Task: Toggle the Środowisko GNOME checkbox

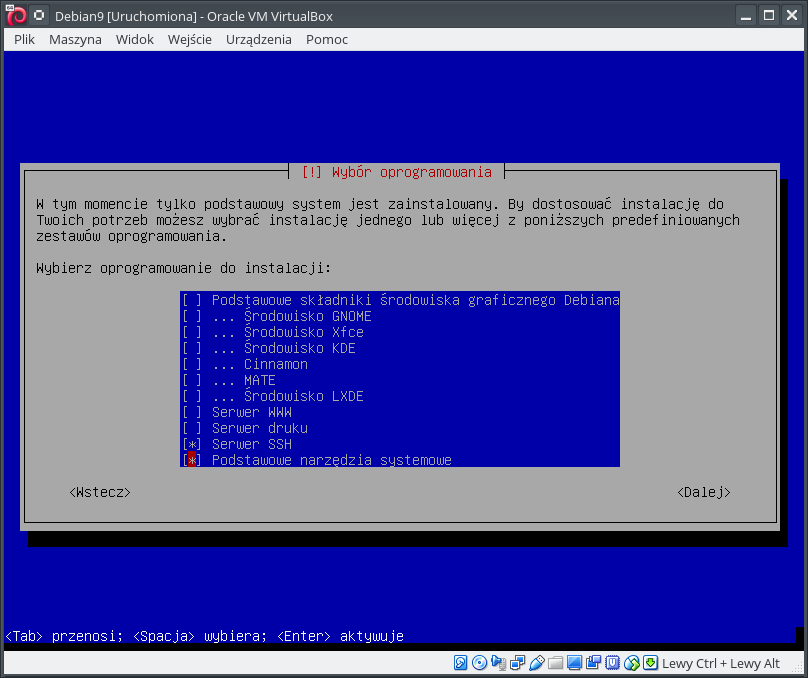Action: coord(192,316)
